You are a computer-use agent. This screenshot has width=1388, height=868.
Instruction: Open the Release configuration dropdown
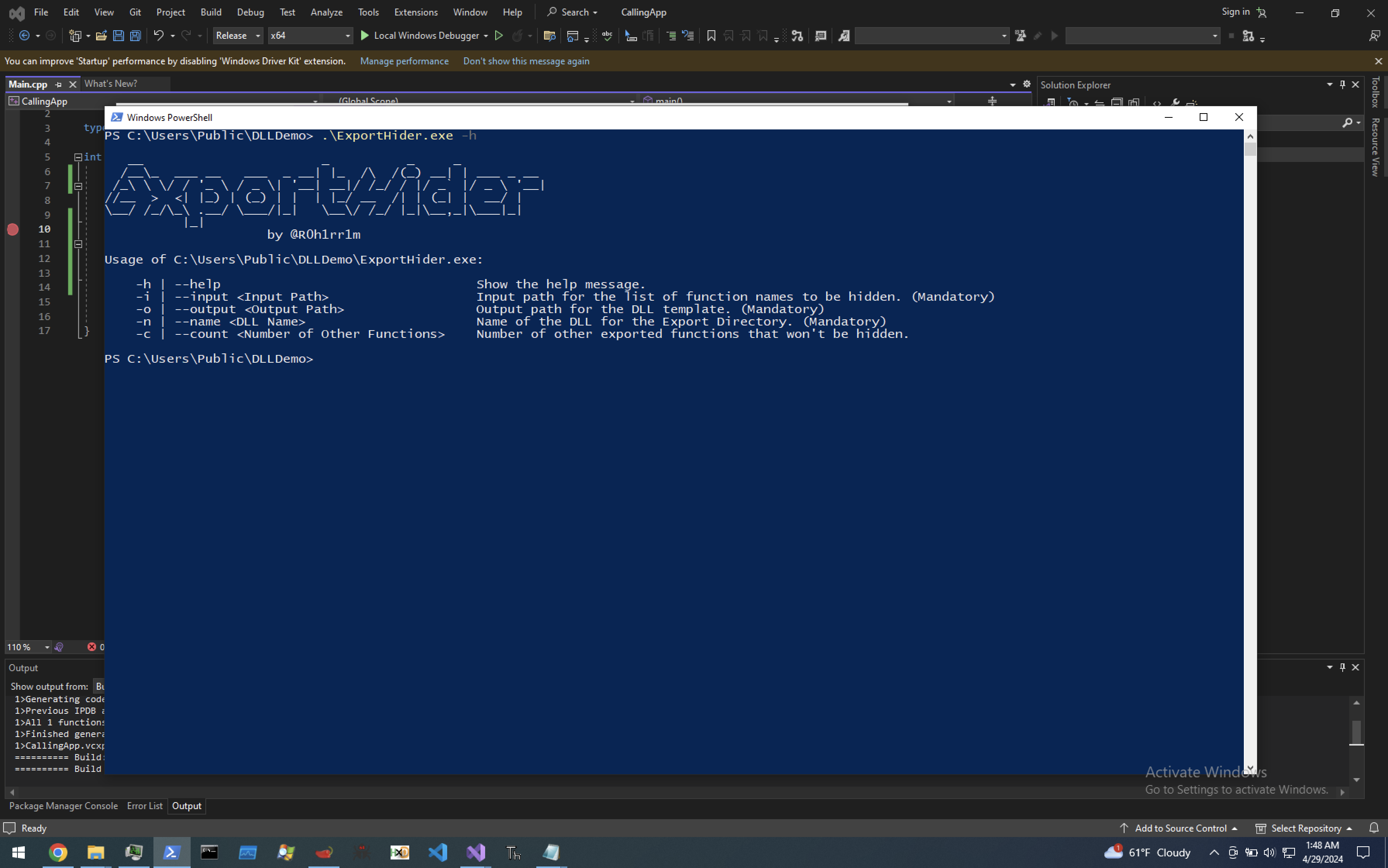coord(238,36)
